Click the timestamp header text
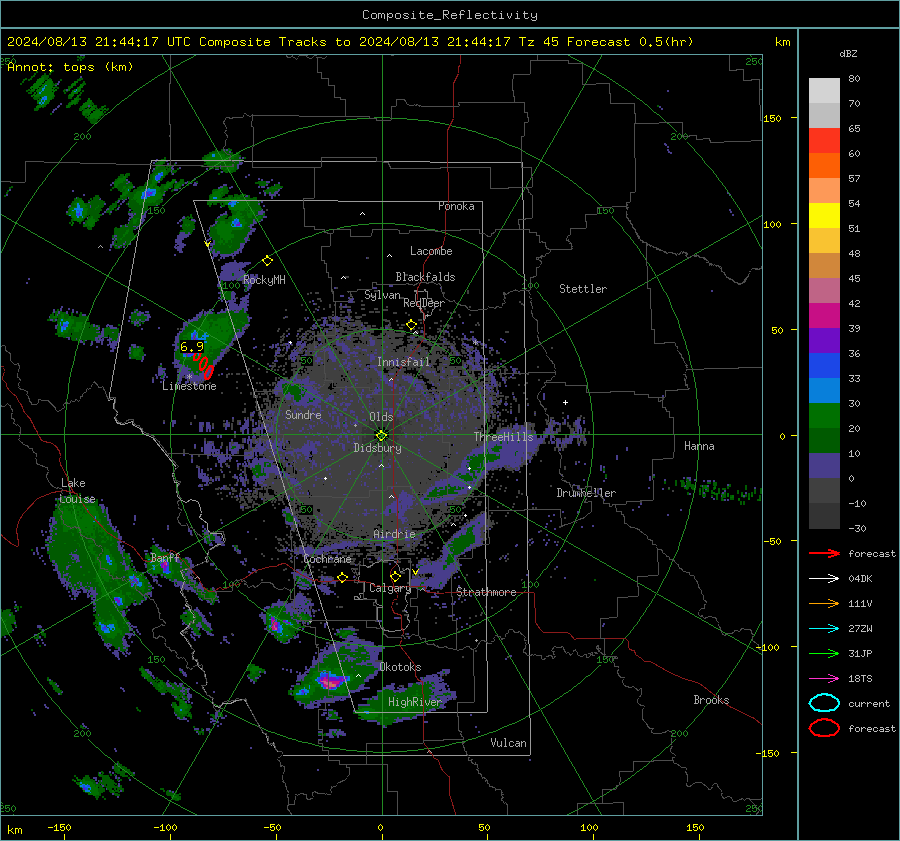The height and width of the screenshot is (841, 900). click(350, 42)
